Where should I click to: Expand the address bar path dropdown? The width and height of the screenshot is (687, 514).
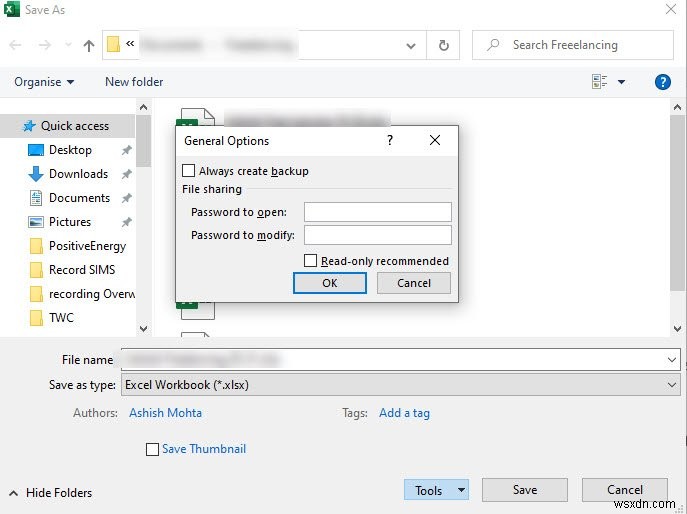click(411, 45)
